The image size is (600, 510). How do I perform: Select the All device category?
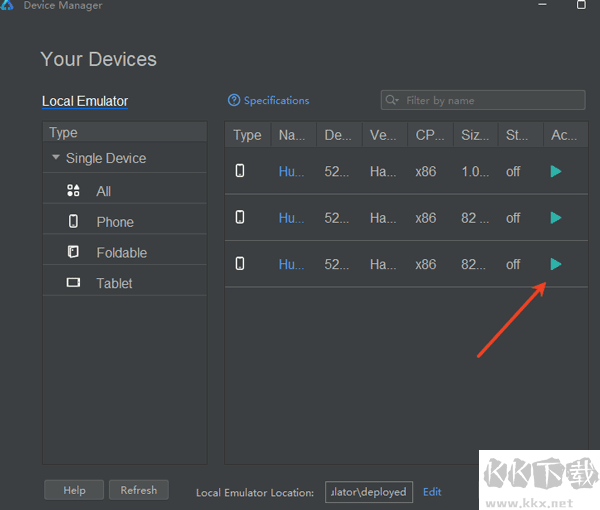[103, 191]
